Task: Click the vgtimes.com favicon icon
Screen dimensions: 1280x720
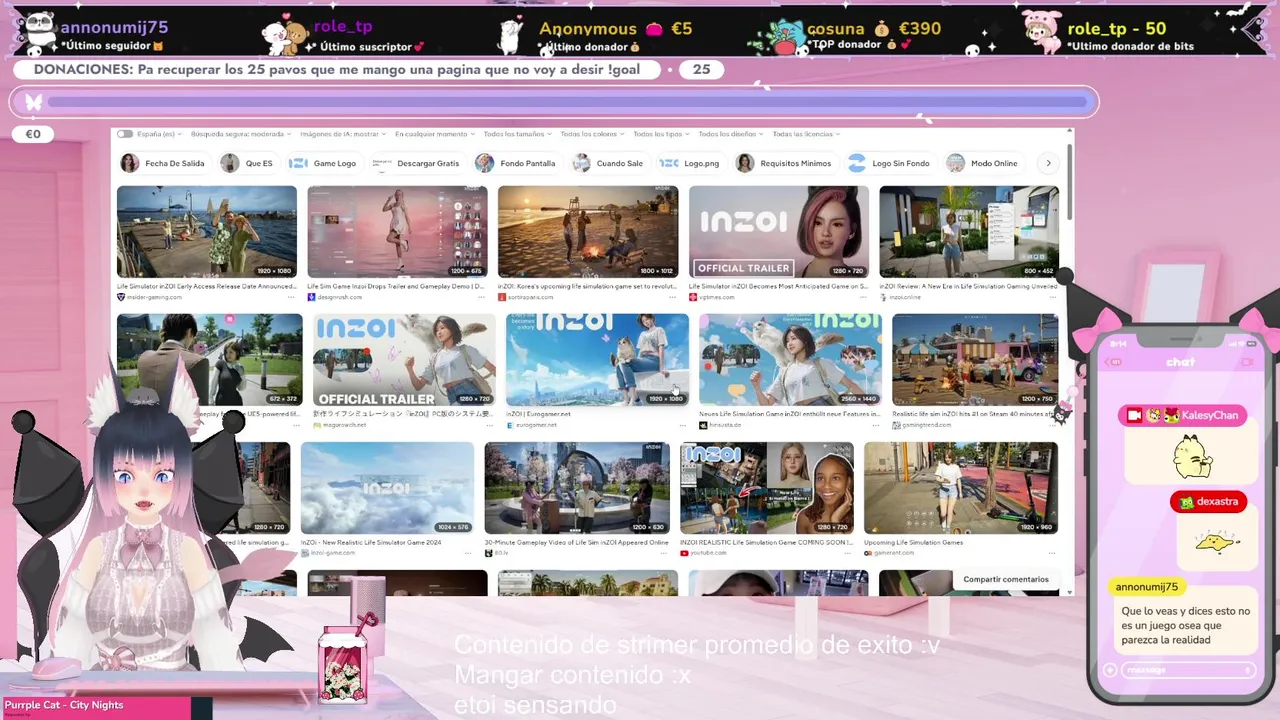Action: (x=693, y=297)
